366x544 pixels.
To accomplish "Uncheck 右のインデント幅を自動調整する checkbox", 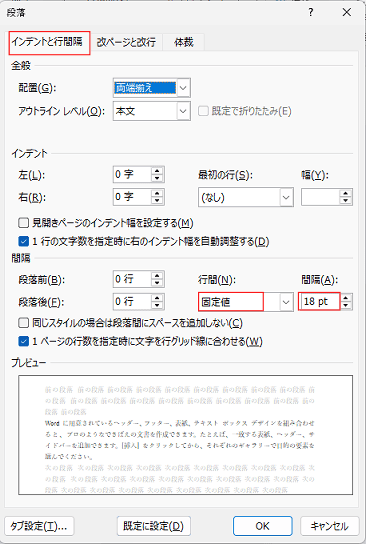I will tap(23, 241).
